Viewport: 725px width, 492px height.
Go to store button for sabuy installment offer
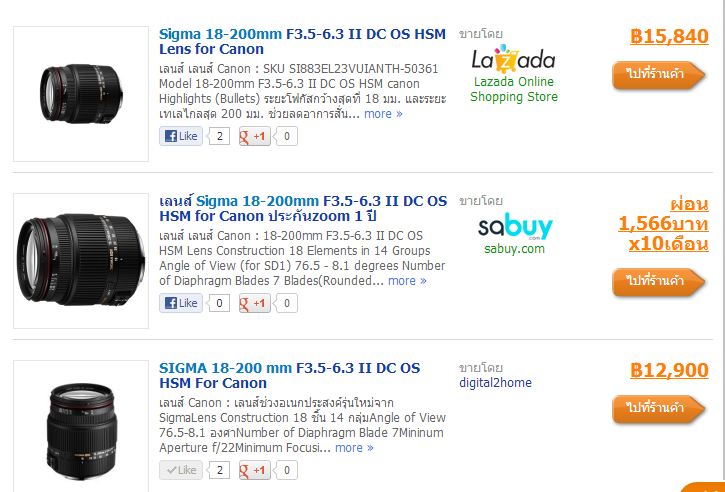658,282
